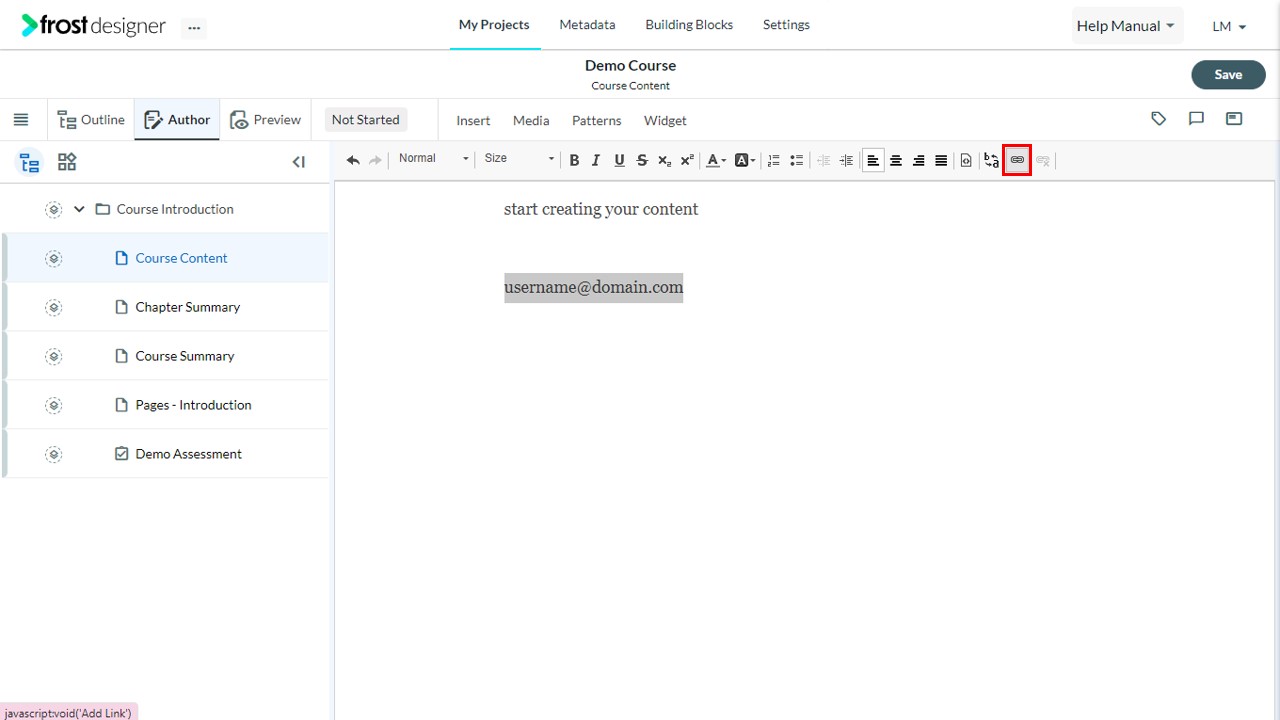The height and width of the screenshot is (720, 1280).
Task: Switch to grid view in sidebar
Action: [x=67, y=162]
